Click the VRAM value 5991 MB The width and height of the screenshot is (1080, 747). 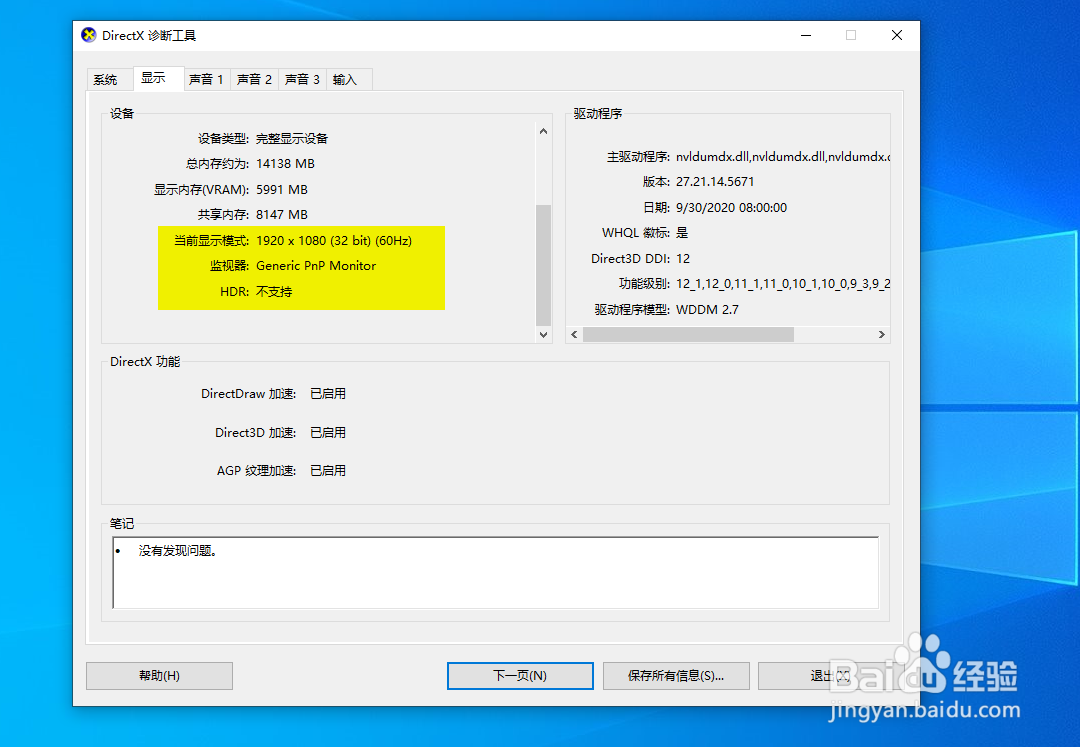282,189
